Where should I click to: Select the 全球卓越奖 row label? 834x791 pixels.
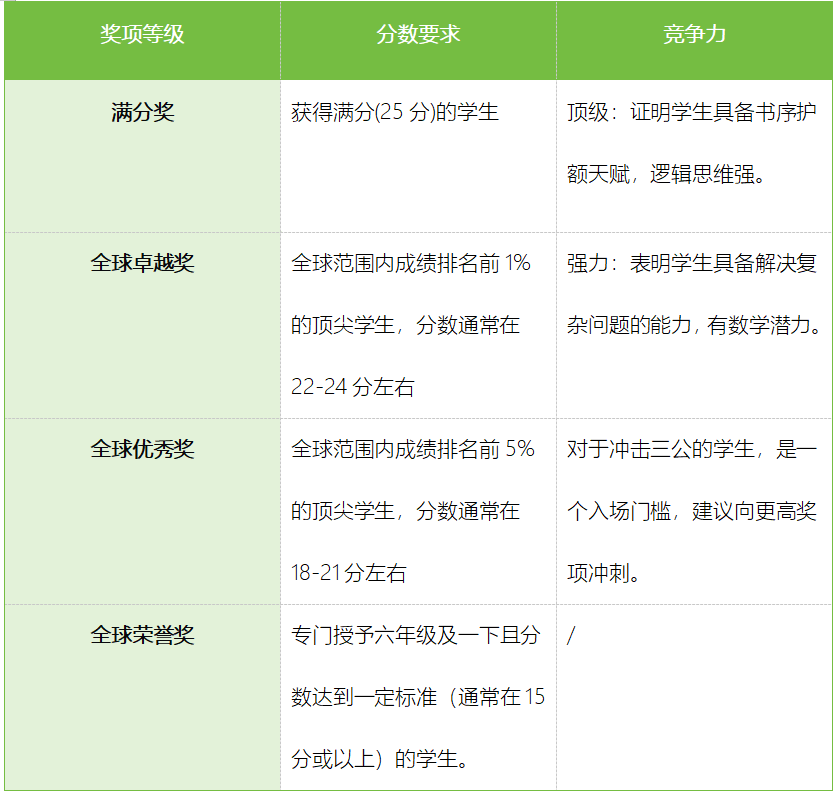pos(143,263)
